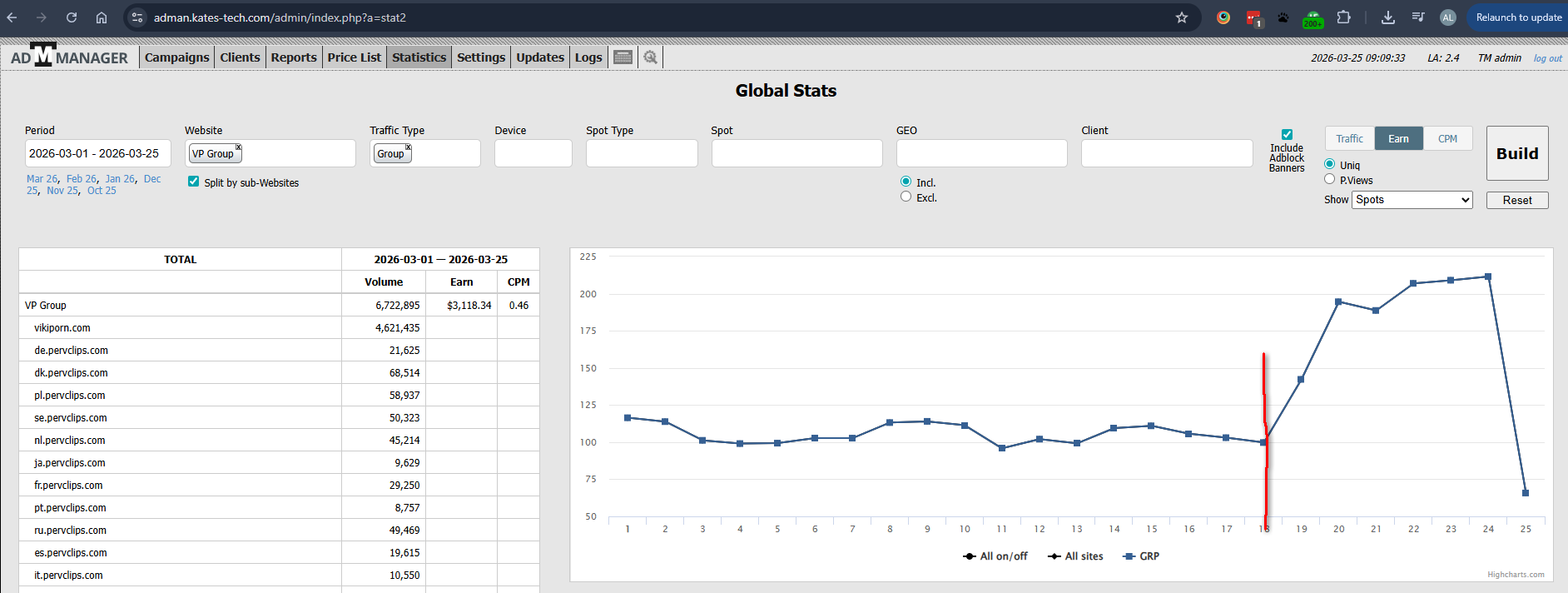Screen dimensions: 1568x593
Task: Select the P.Views radio option
Action: (1329, 179)
